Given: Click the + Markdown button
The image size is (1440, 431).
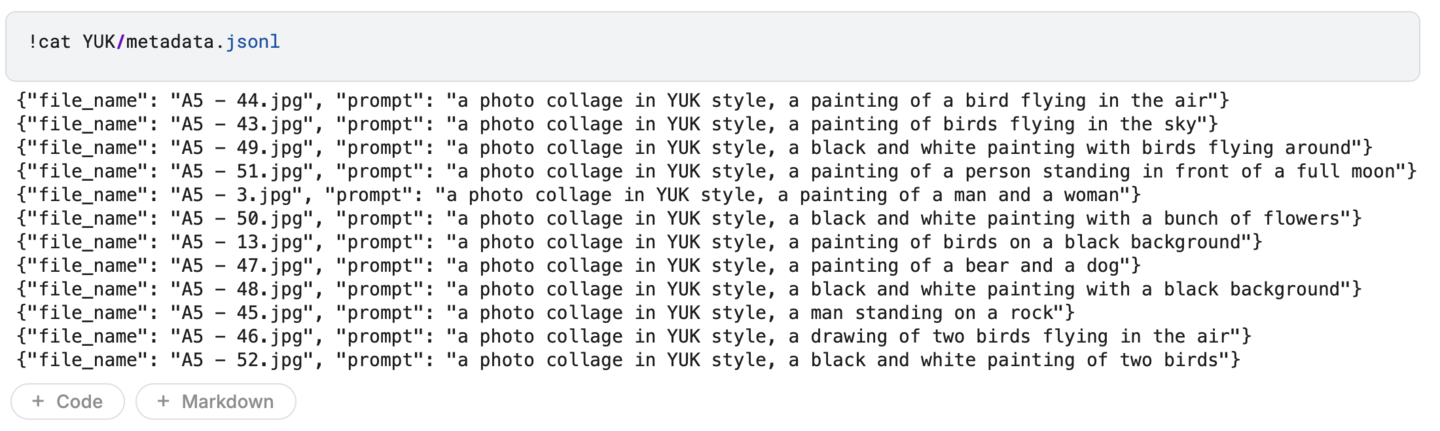Looking at the screenshot, I should (216, 402).
